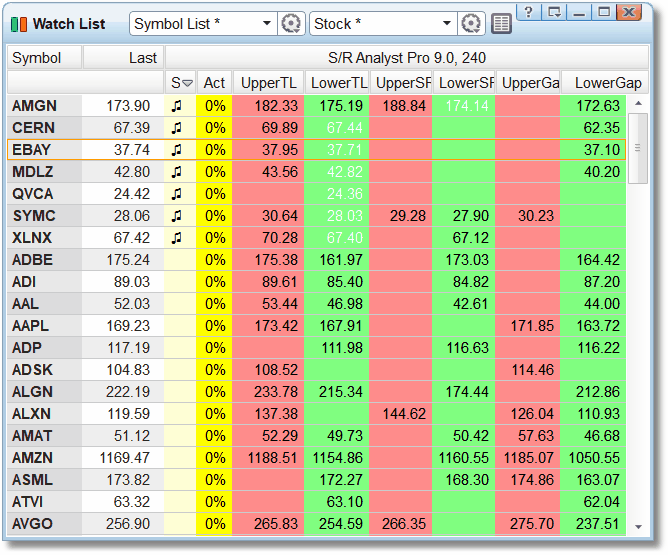
Task: Click the Watch List bar chart icon
Action: pyautogui.click(x=19, y=24)
